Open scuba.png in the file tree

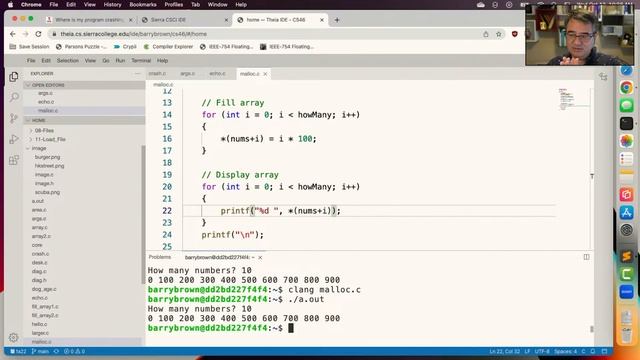coord(47,192)
